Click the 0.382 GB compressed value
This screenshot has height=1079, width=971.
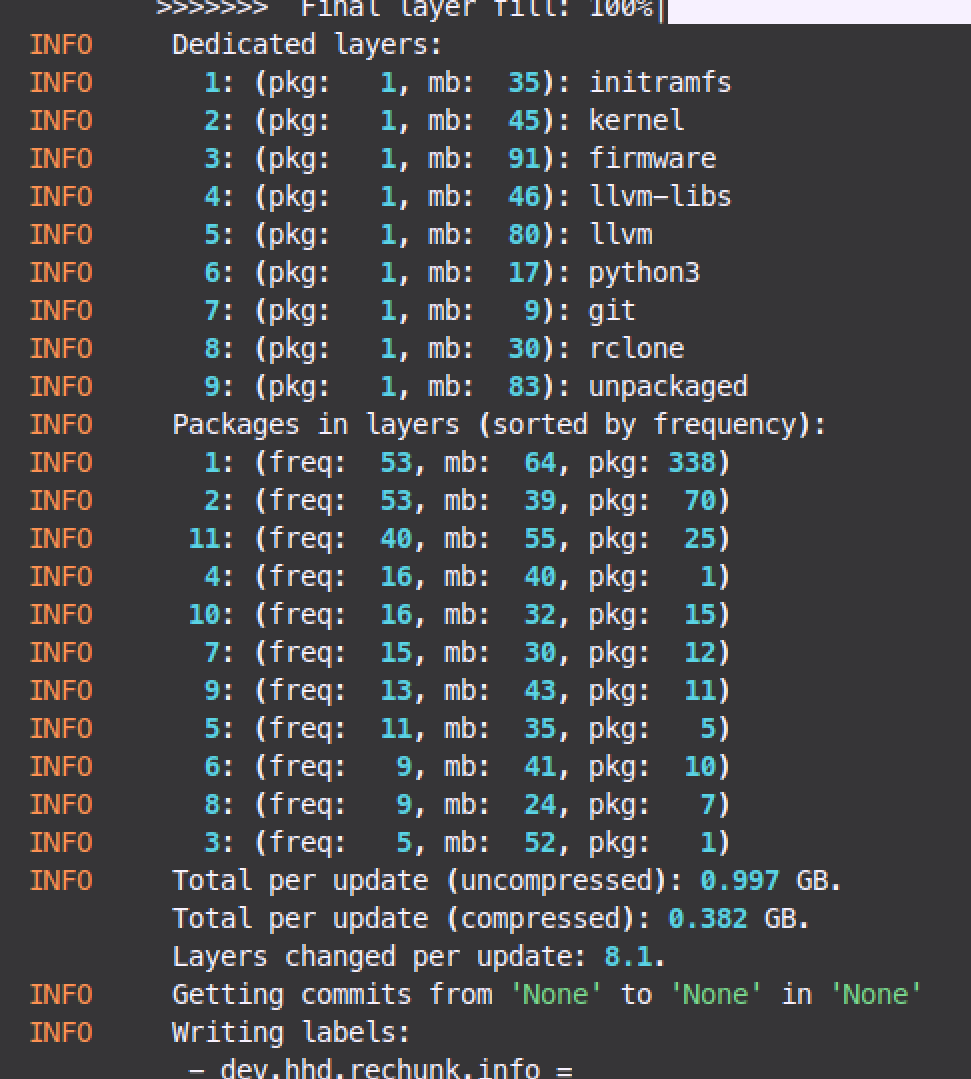point(707,918)
